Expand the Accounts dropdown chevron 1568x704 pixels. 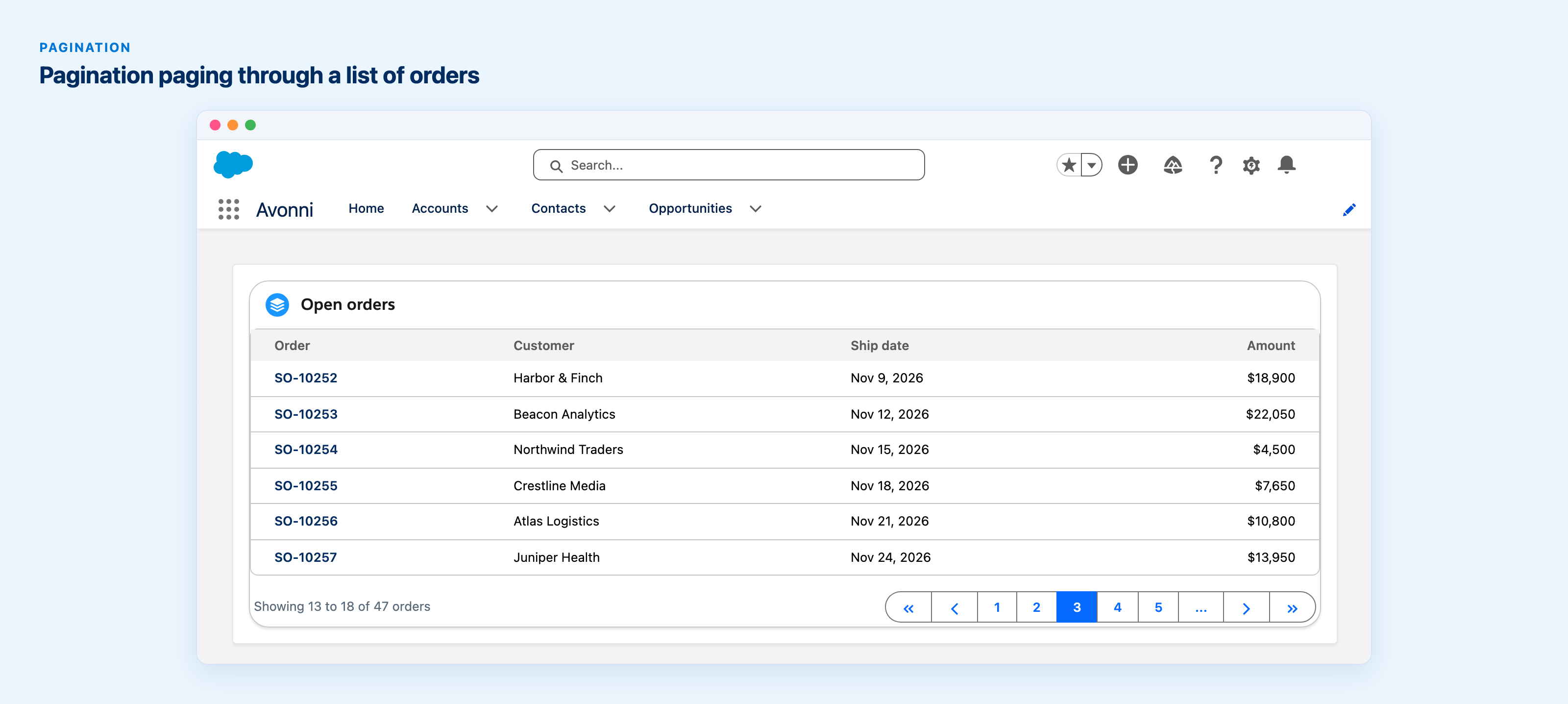(x=492, y=209)
